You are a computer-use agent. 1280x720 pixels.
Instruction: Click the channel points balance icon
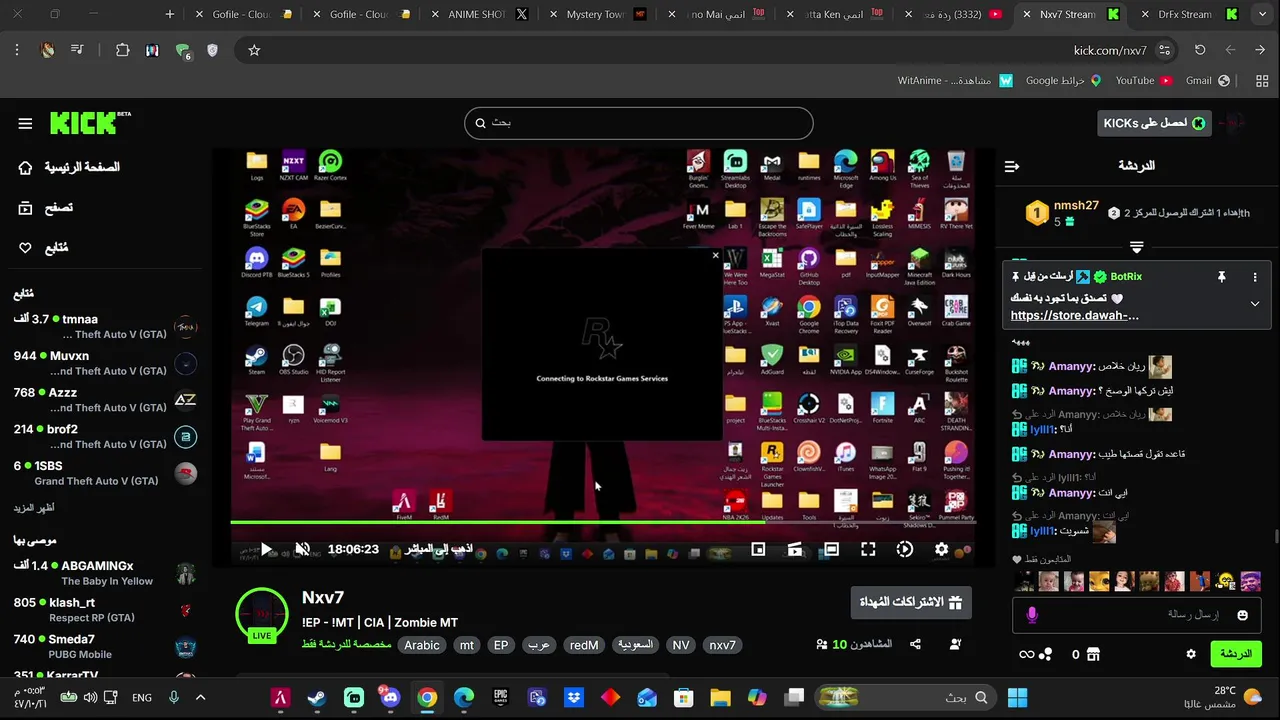pos(1046,654)
